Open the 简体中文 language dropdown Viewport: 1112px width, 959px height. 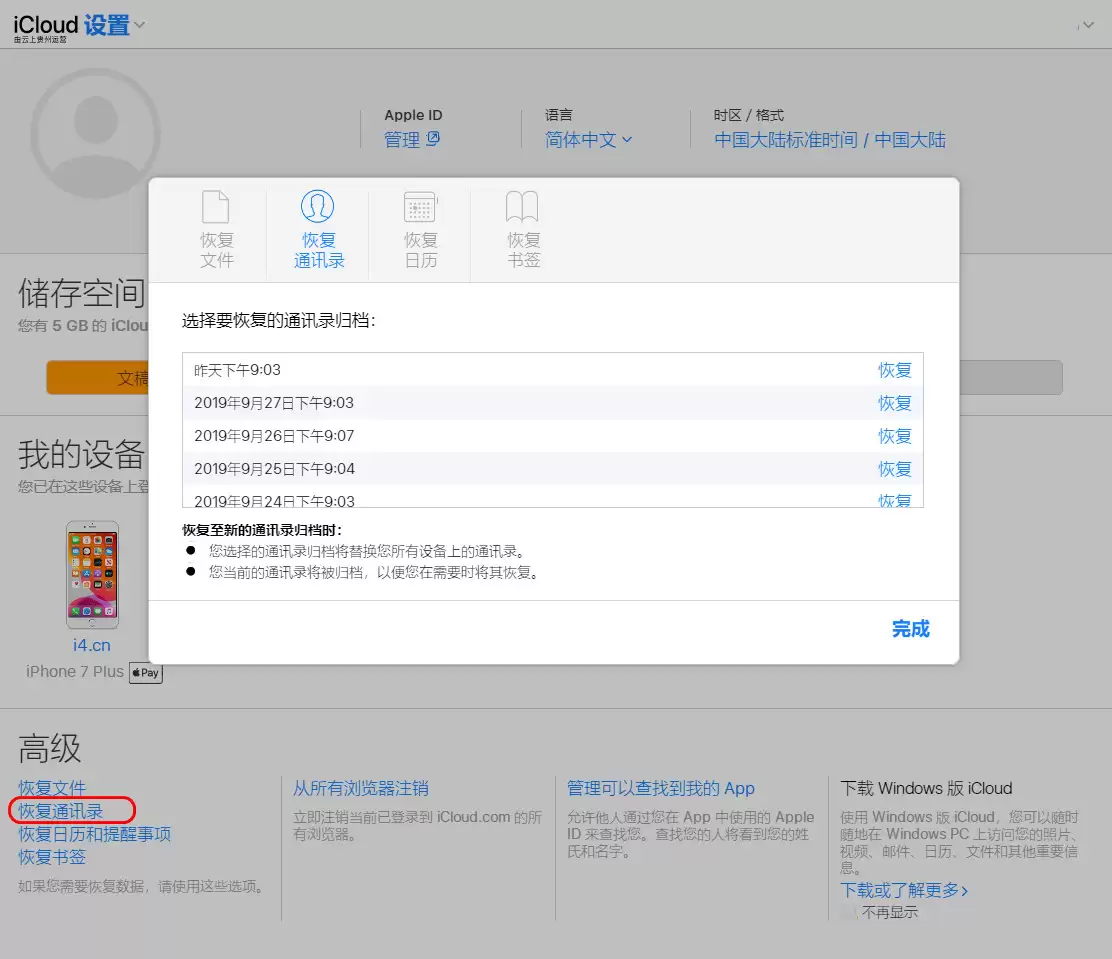pyautogui.click(x=588, y=140)
